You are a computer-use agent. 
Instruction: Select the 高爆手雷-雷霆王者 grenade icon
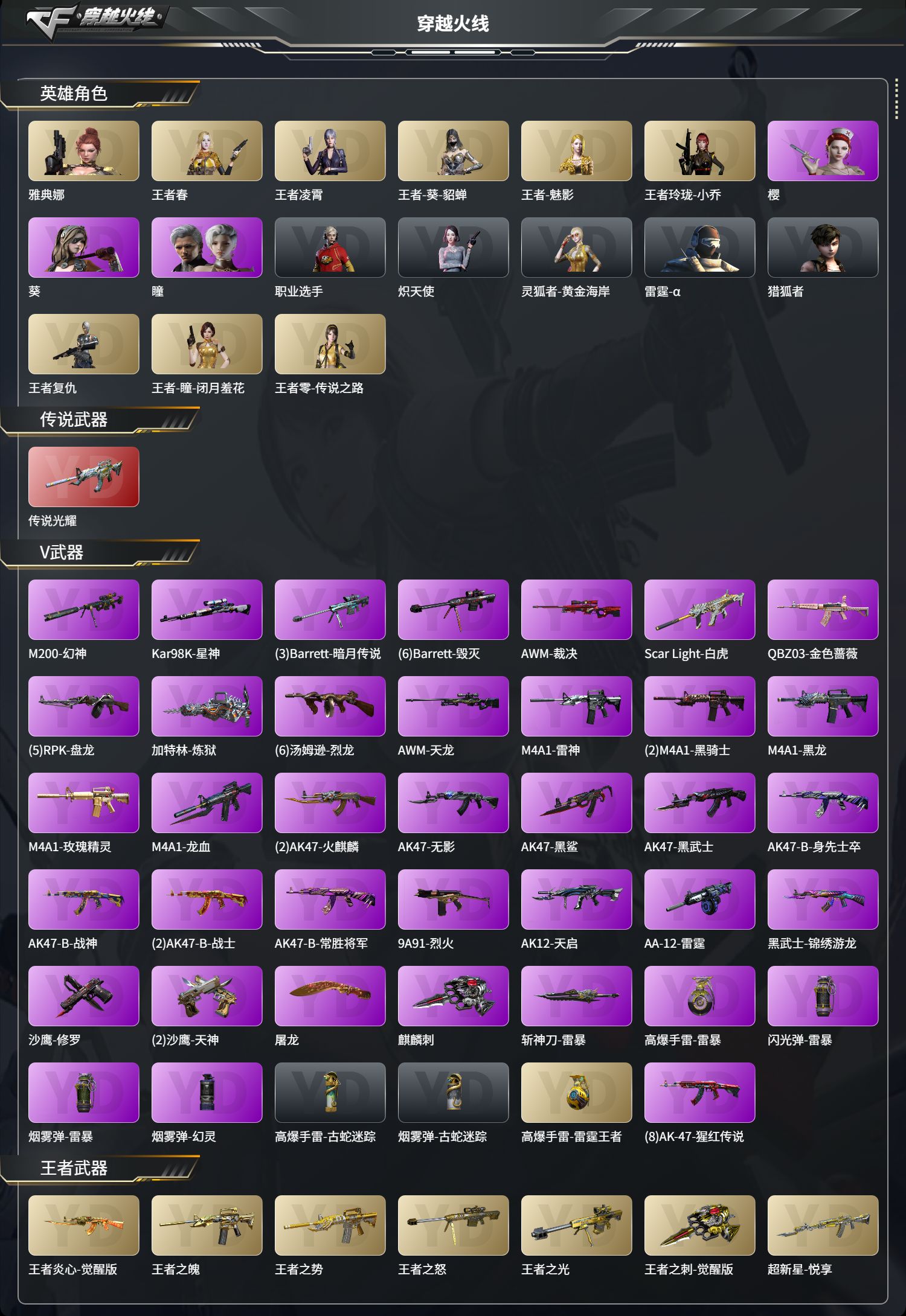click(x=576, y=1093)
